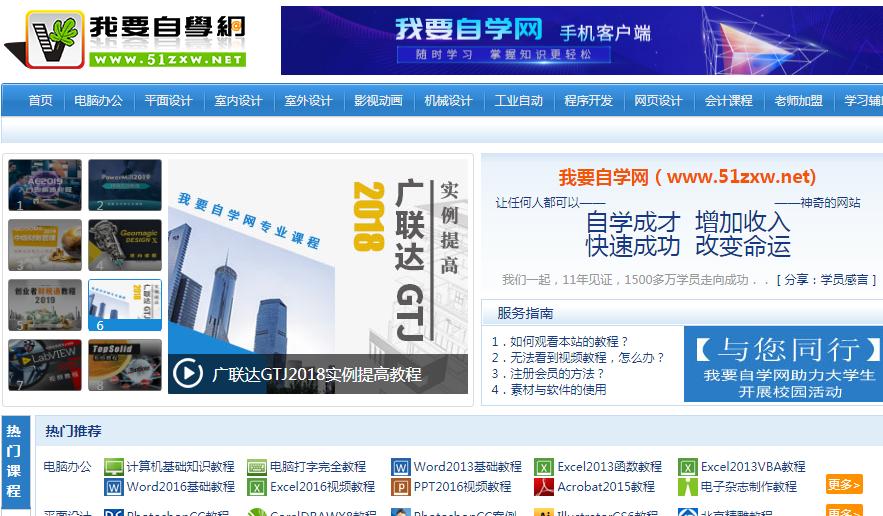
Task: Open the 工业自动 menu
Action: [x=519, y=101]
